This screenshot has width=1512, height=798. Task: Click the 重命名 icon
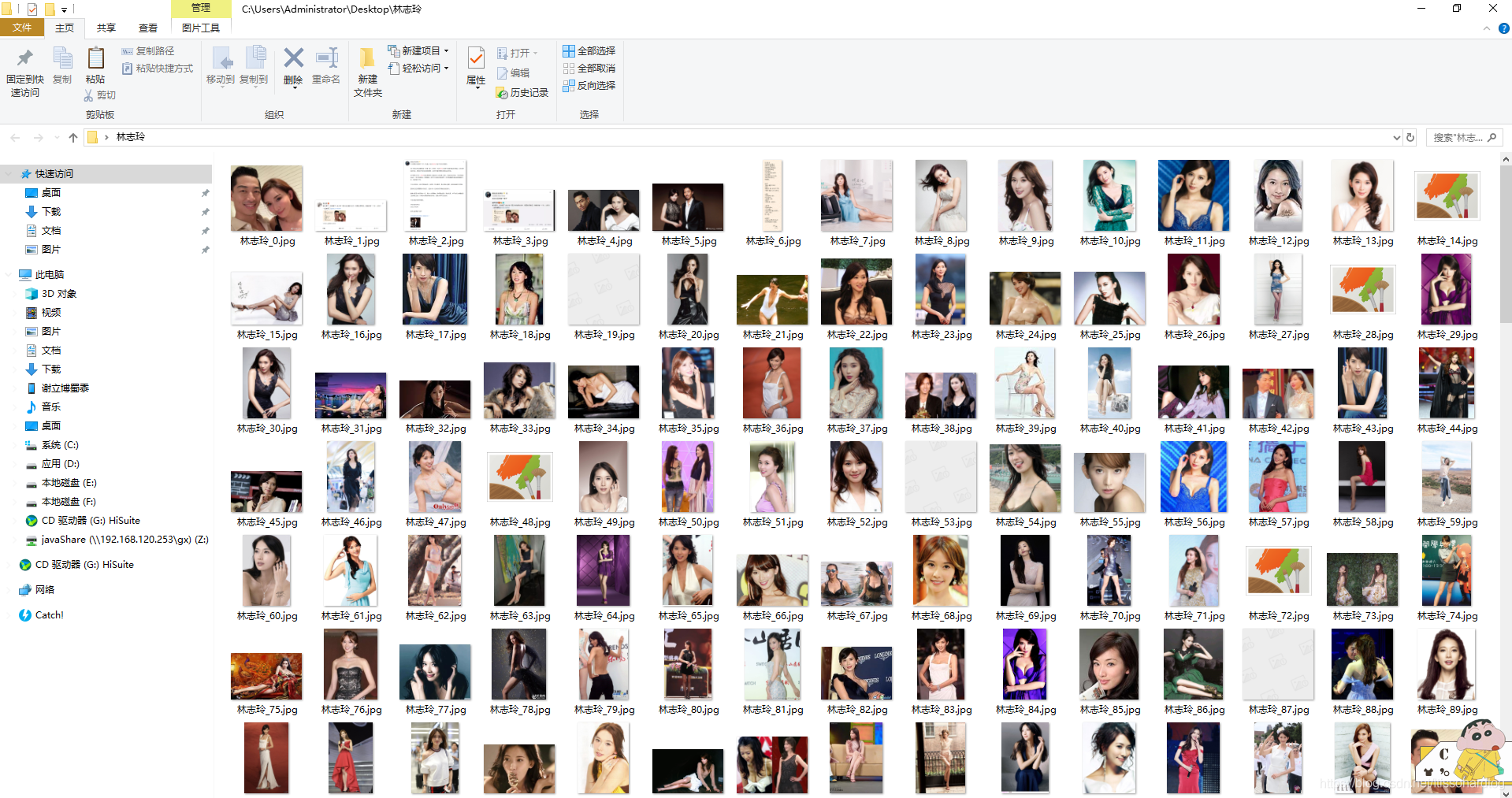click(326, 58)
